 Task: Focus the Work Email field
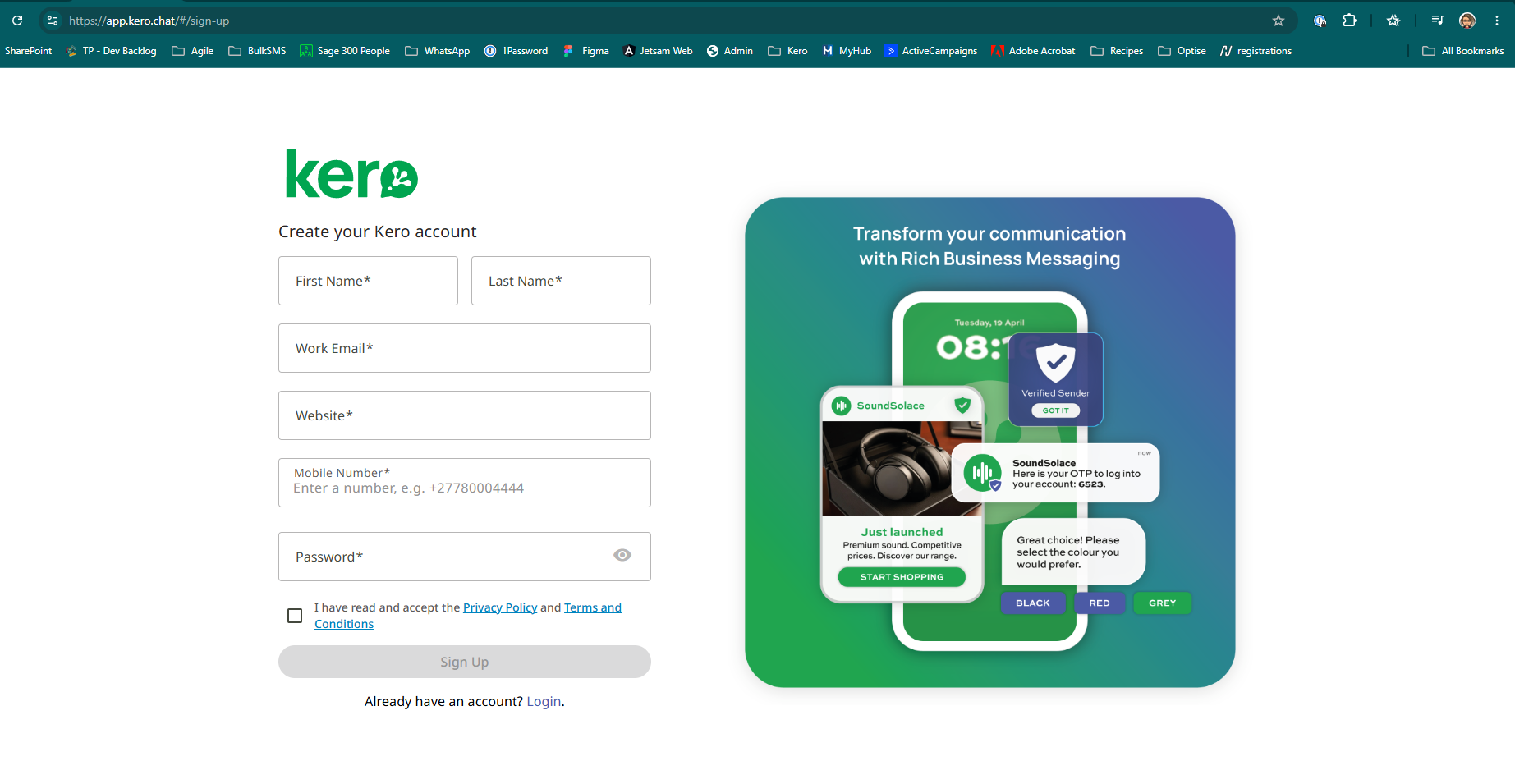click(465, 348)
